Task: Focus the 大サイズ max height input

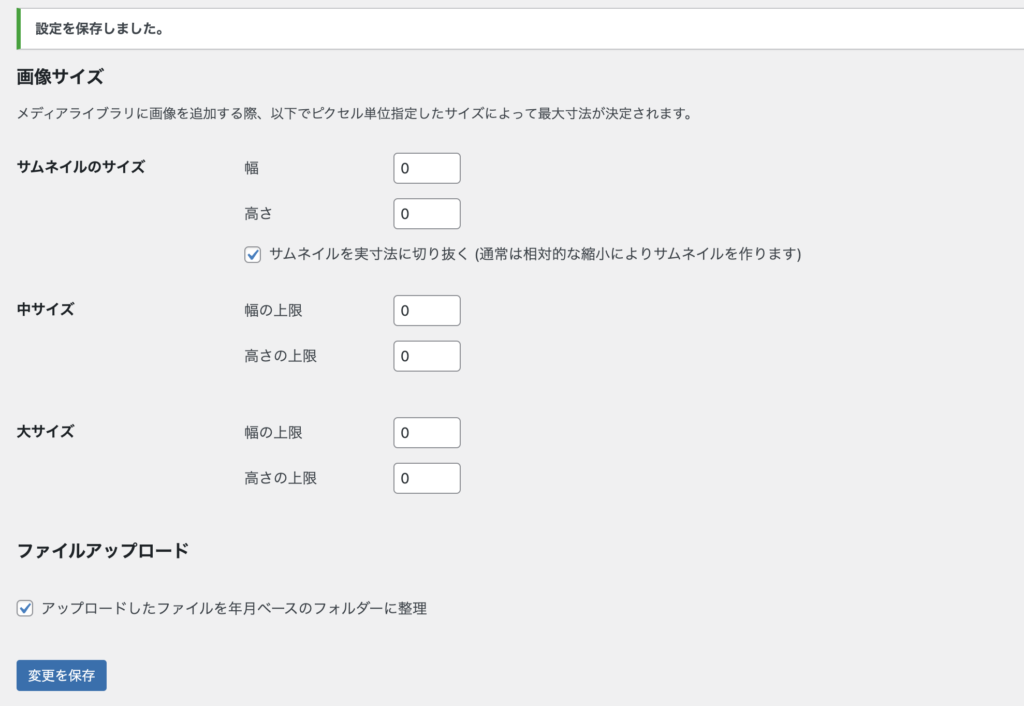Action: coord(427,478)
